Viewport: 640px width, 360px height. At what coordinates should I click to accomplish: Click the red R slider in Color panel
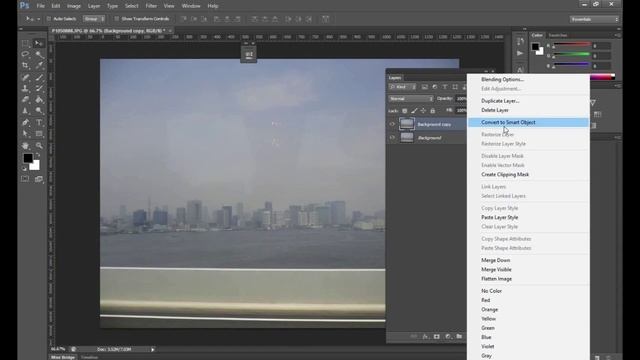[571, 45]
